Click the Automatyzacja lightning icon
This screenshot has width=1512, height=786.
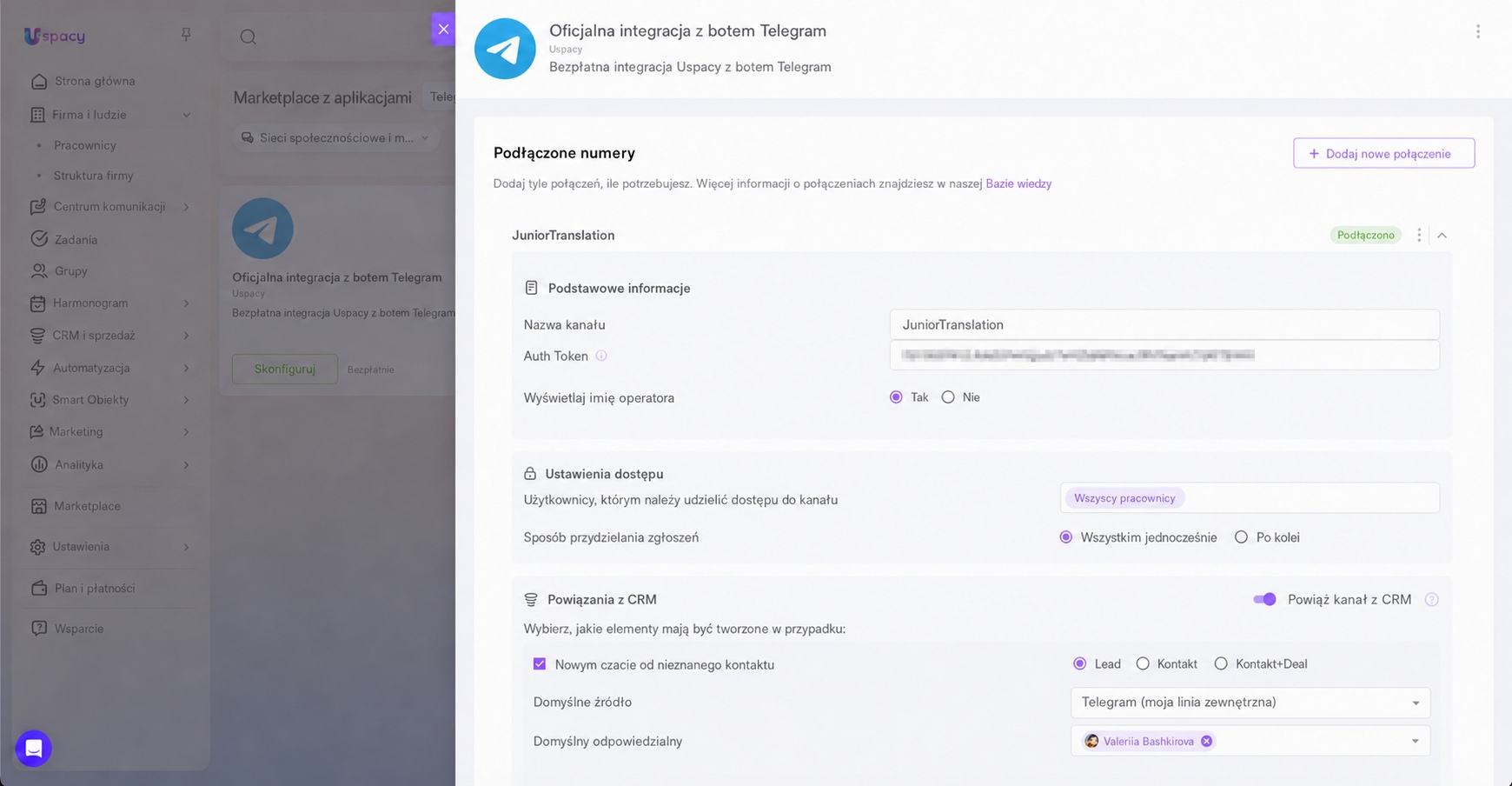[x=37, y=368]
